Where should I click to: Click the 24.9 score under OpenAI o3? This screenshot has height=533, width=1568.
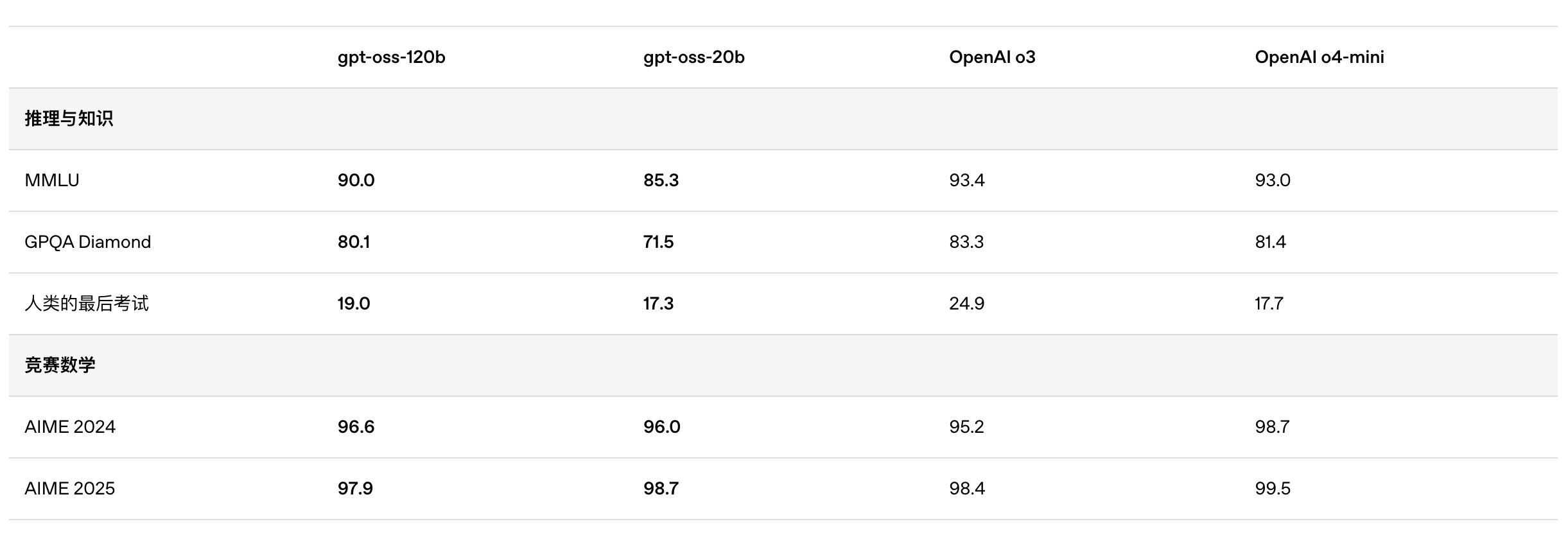[x=966, y=304]
